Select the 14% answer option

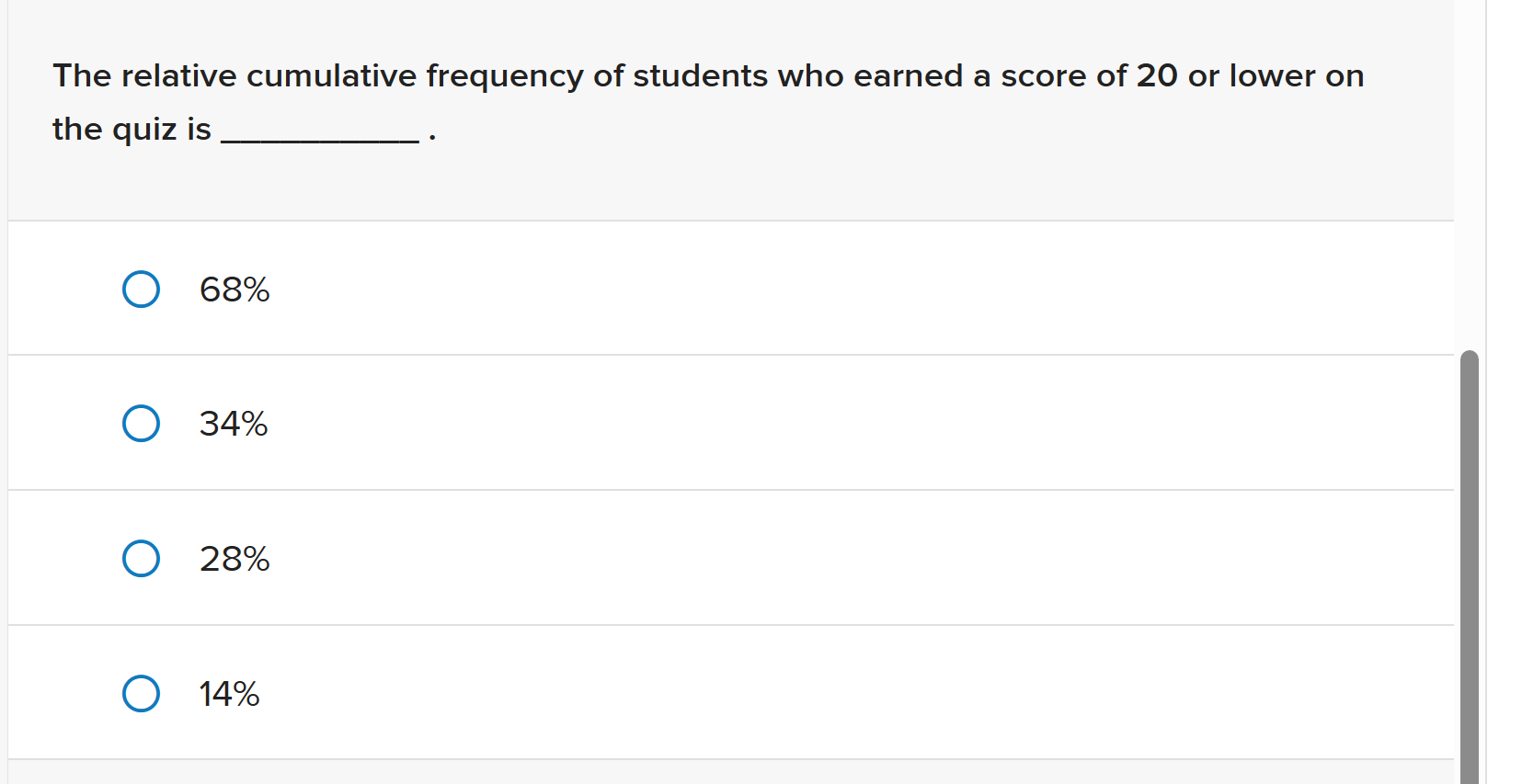point(228,694)
